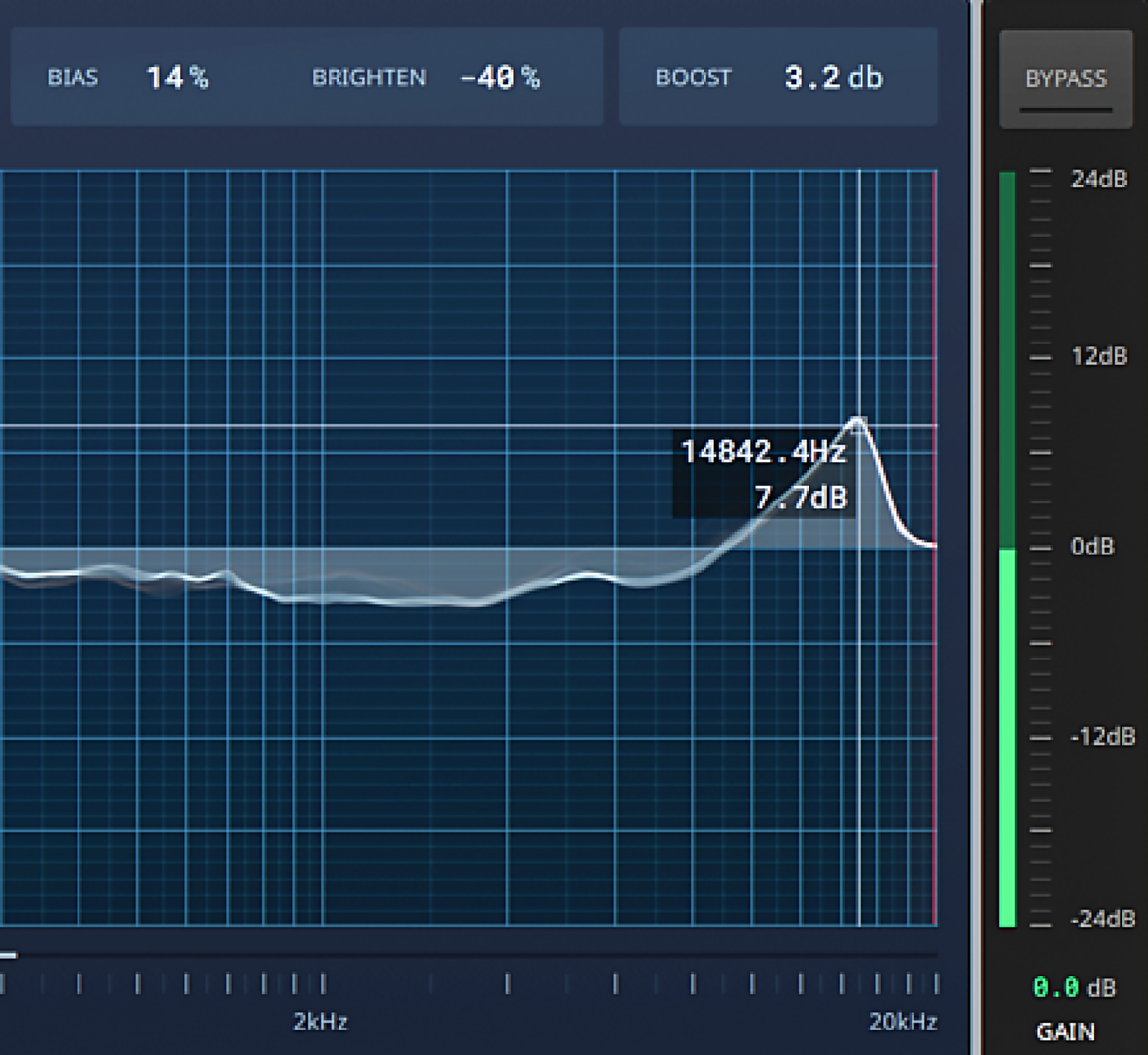Click the GAIN label below the meter
This screenshot has height=1055, width=1148.
pos(1066,1032)
